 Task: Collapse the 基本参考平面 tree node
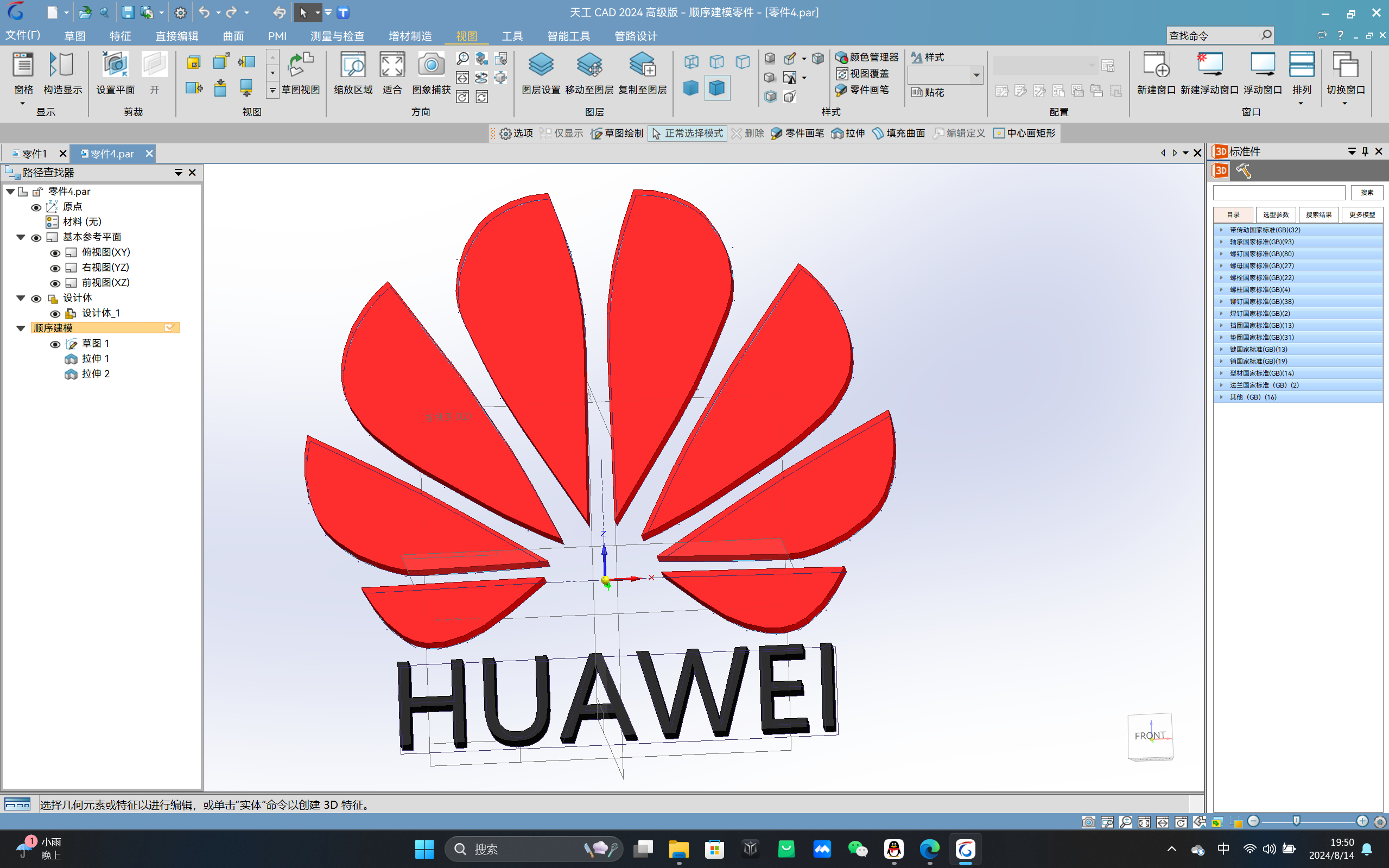click(21, 237)
